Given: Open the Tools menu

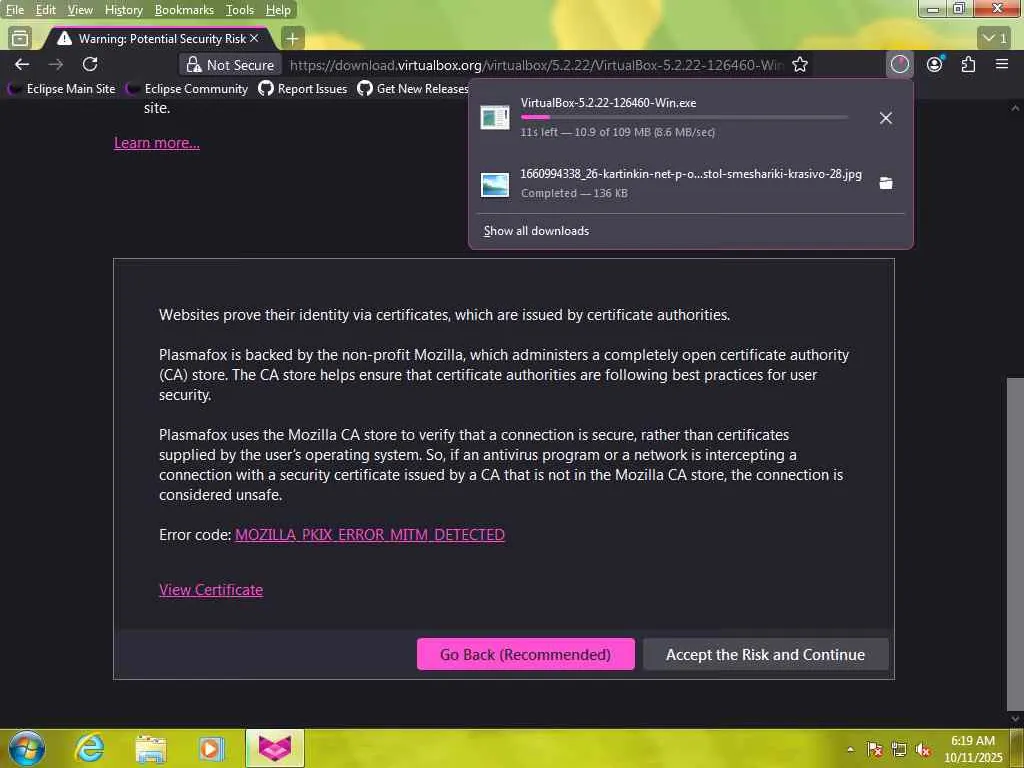Looking at the screenshot, I should coord(240,10).
